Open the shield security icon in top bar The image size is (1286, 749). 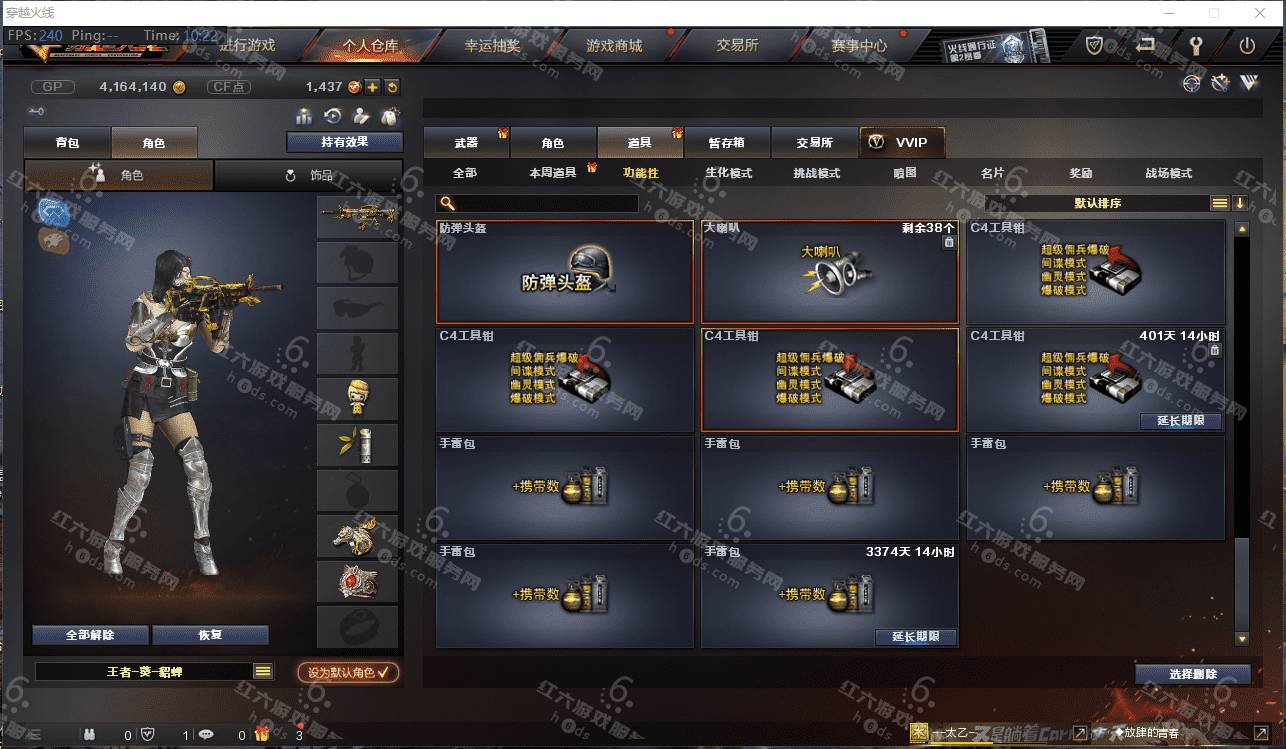pyautogui.click(x=1095, y=46)
